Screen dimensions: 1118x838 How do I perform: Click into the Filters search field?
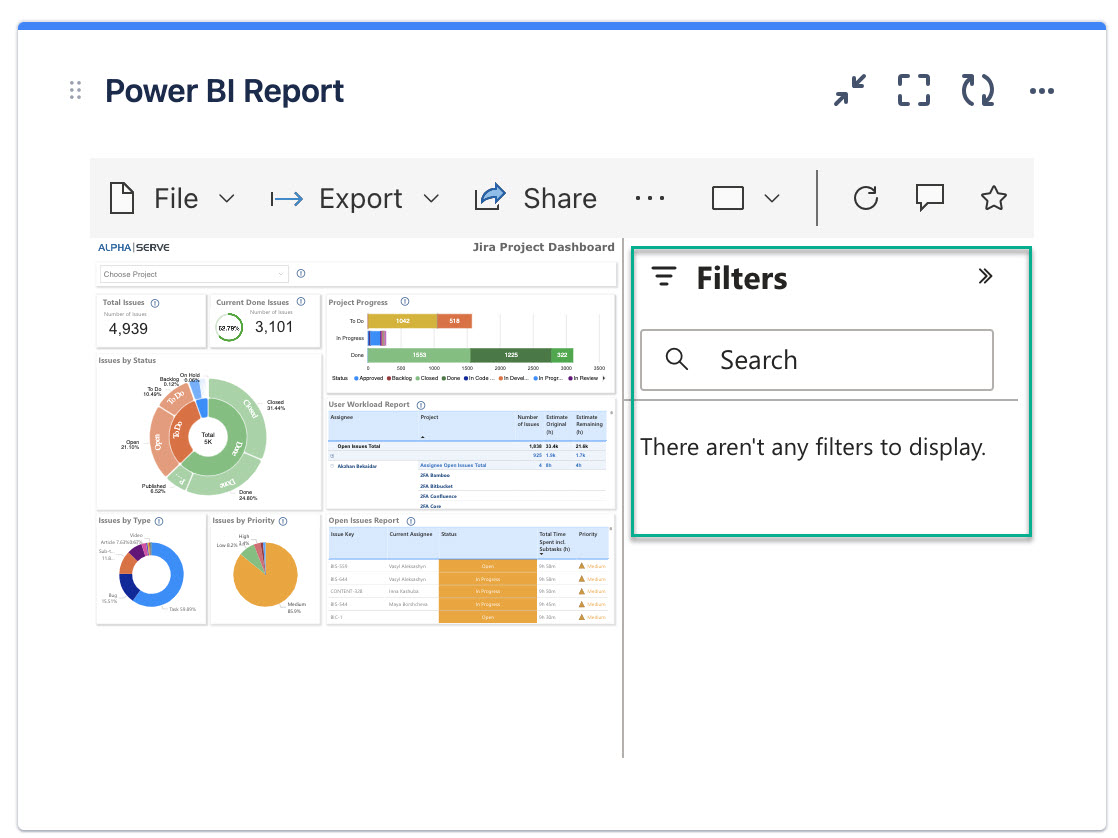tap(816, 360)
